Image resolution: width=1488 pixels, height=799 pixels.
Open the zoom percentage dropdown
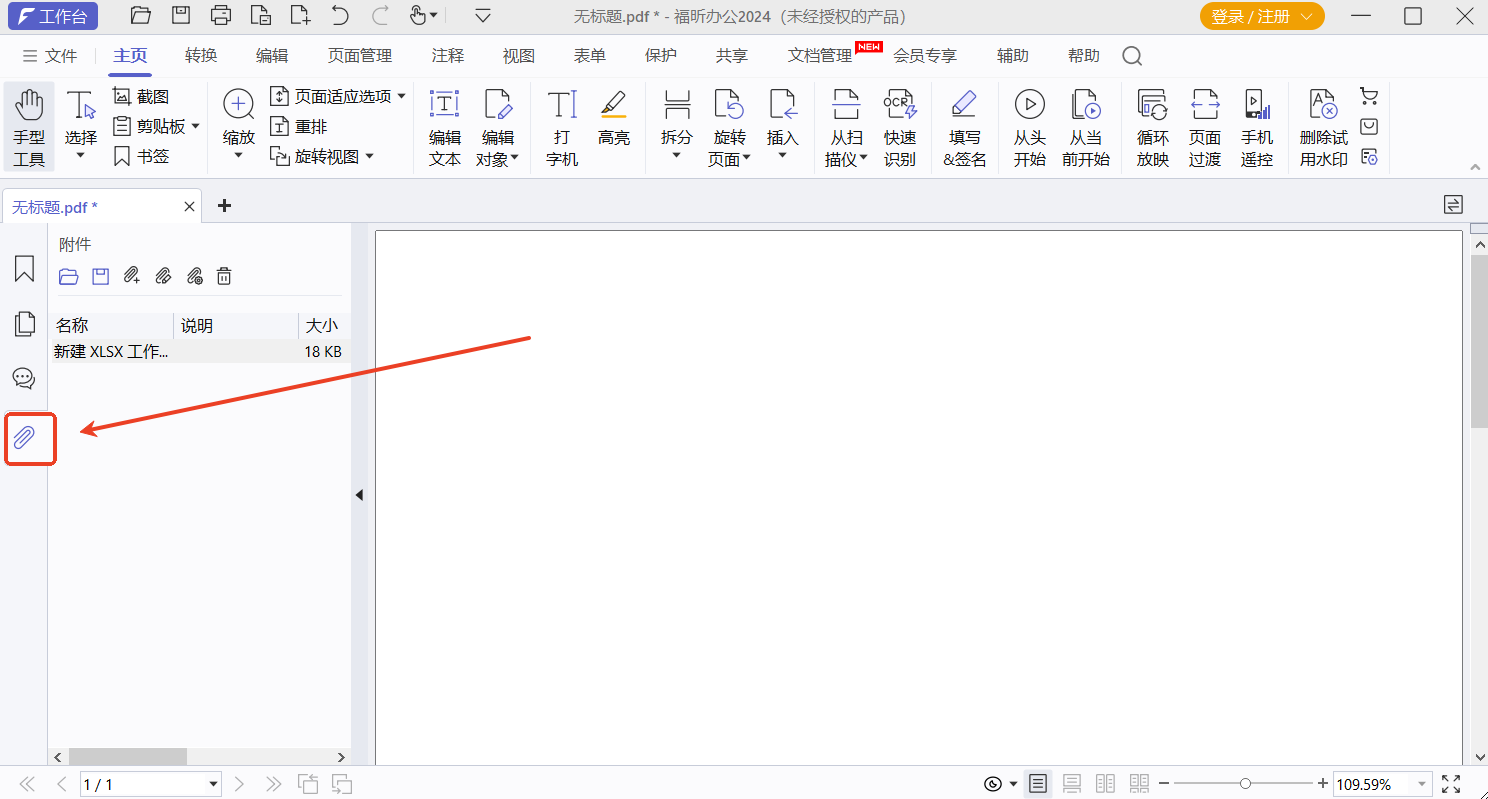click(x=1422, y=785)
